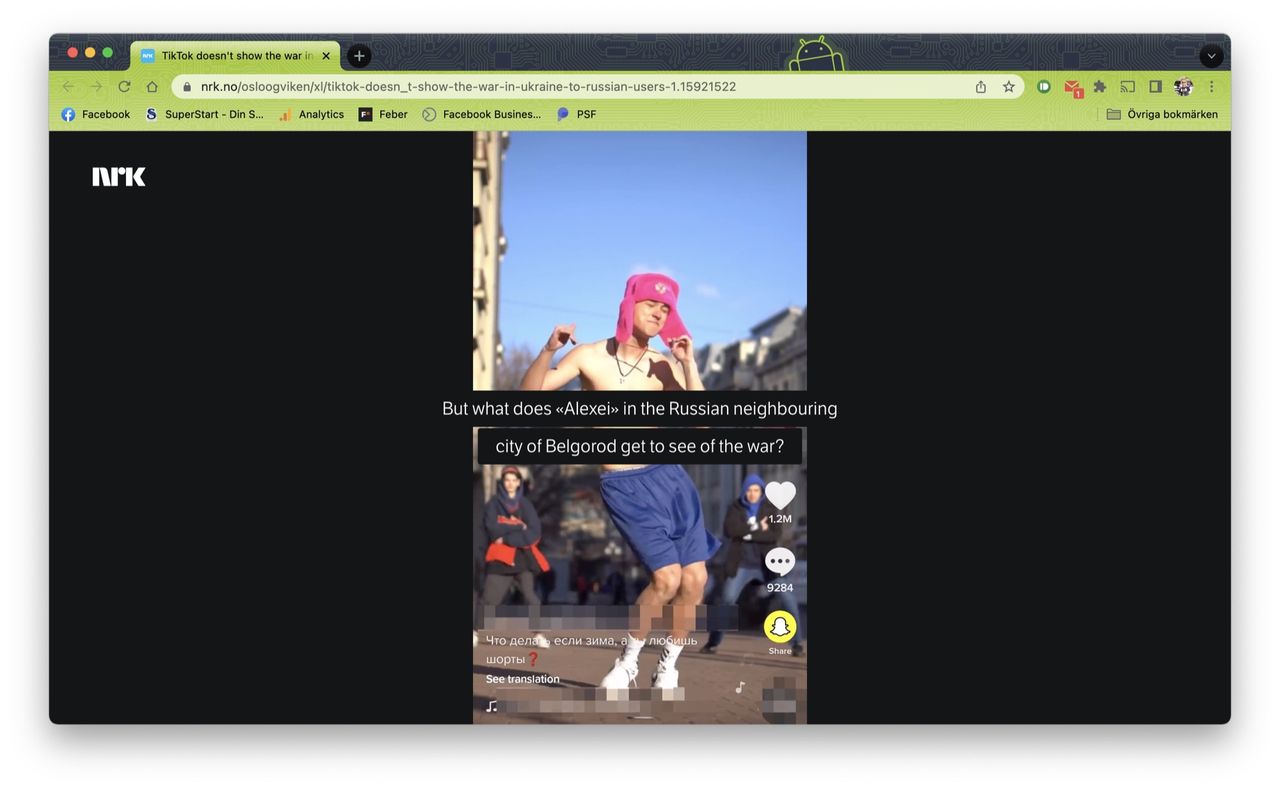Open the Gmail checker extension
Screen dimensions: 1280x789
pyautogui.click(x=1072, y=88)
